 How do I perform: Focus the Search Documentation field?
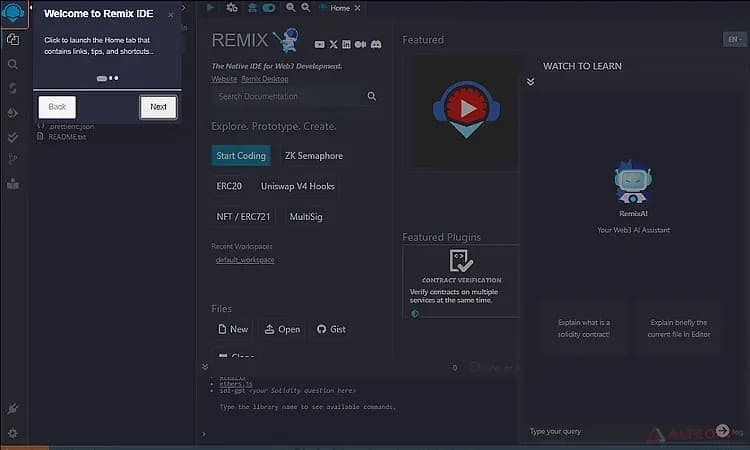(287, 97)
